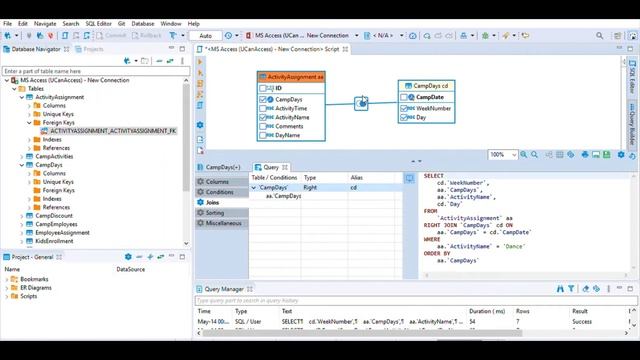This screenshot has width=640, height=360.
Task: Check the Comments column checkbox
Action: pyautogui.click(x=263, y=127)
